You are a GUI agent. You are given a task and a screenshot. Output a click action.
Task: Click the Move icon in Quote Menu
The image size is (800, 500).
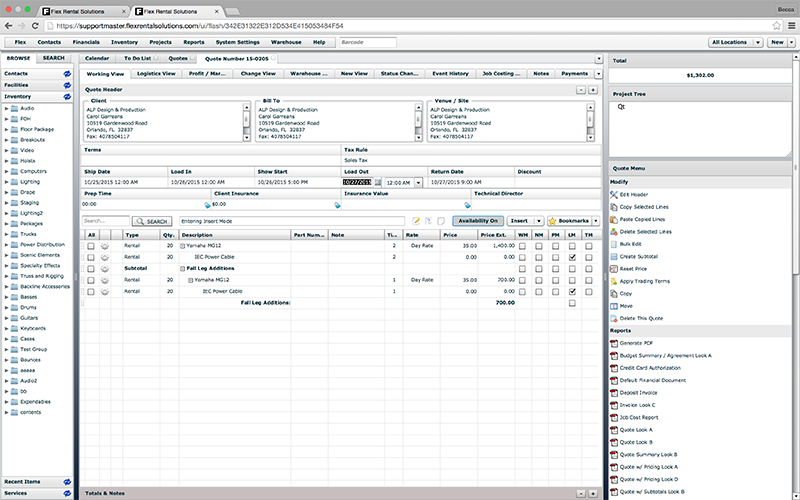tap(614, 306)
